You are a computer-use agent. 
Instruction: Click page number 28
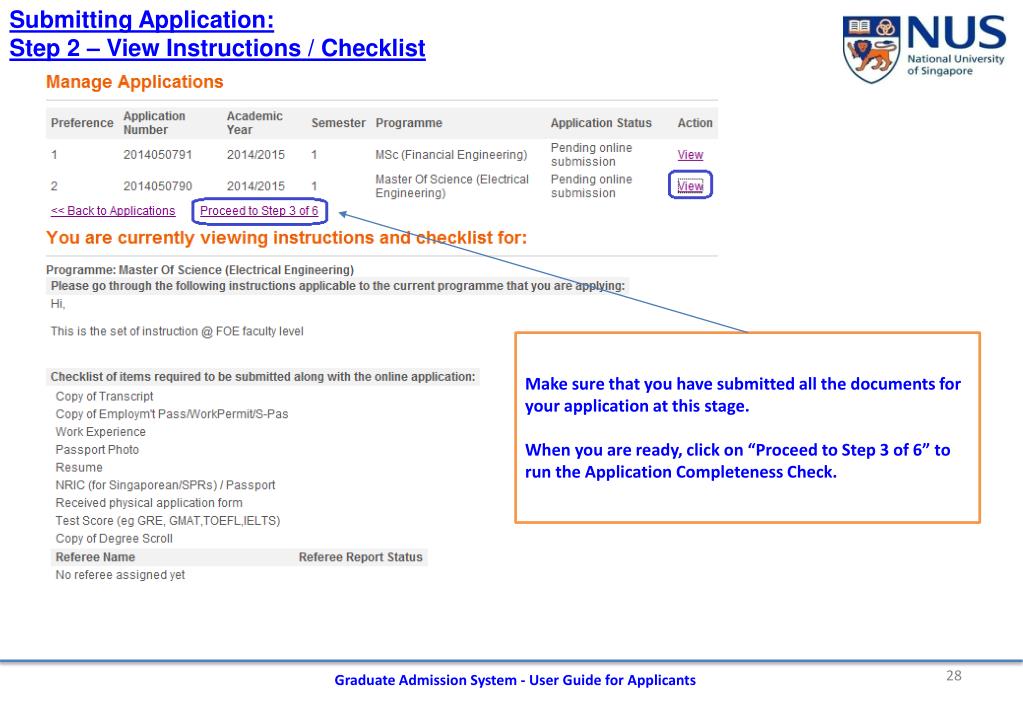953,675
